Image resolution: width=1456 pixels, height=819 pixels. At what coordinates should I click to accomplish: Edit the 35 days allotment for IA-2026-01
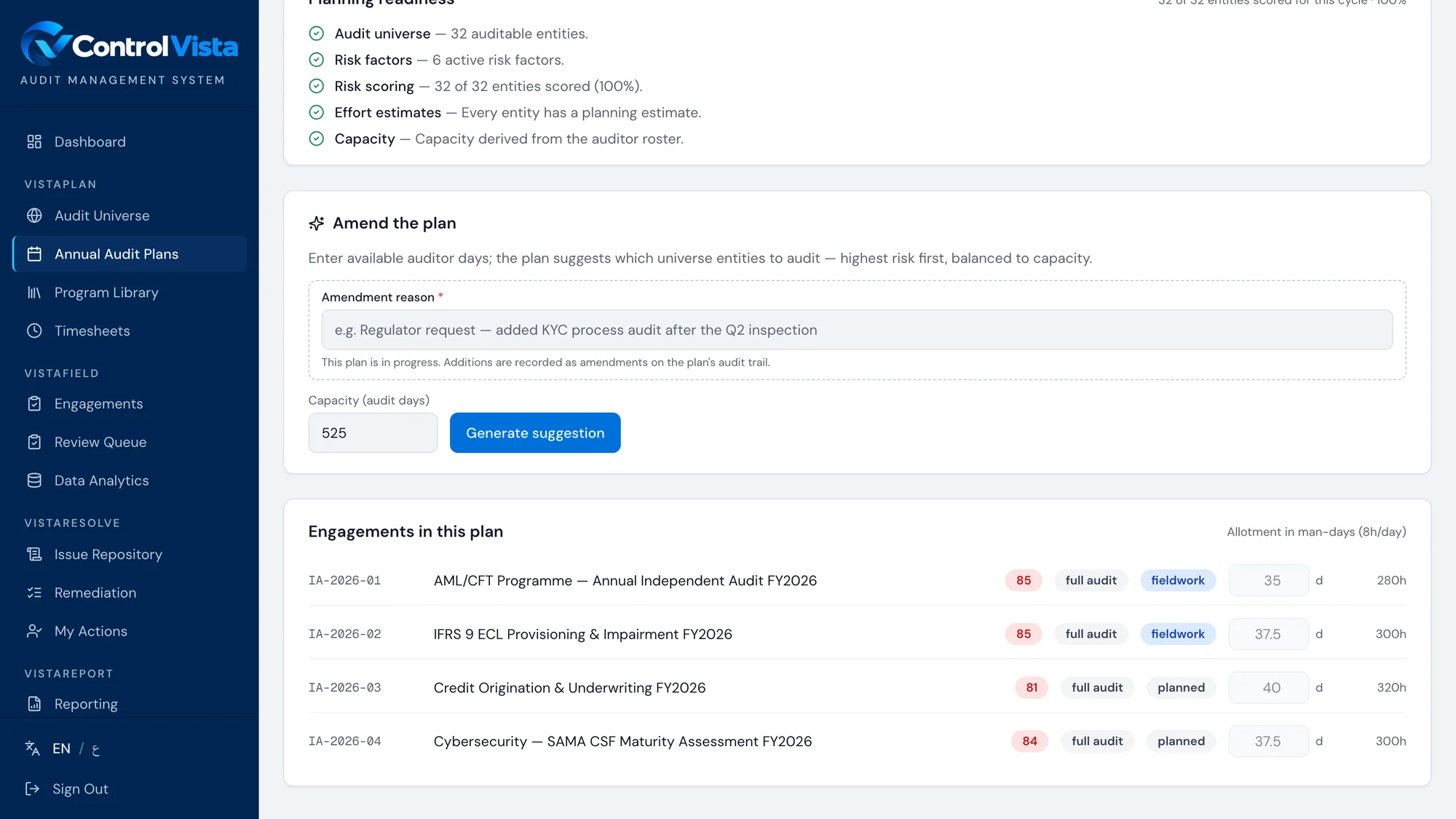(x=1268, y=580)
